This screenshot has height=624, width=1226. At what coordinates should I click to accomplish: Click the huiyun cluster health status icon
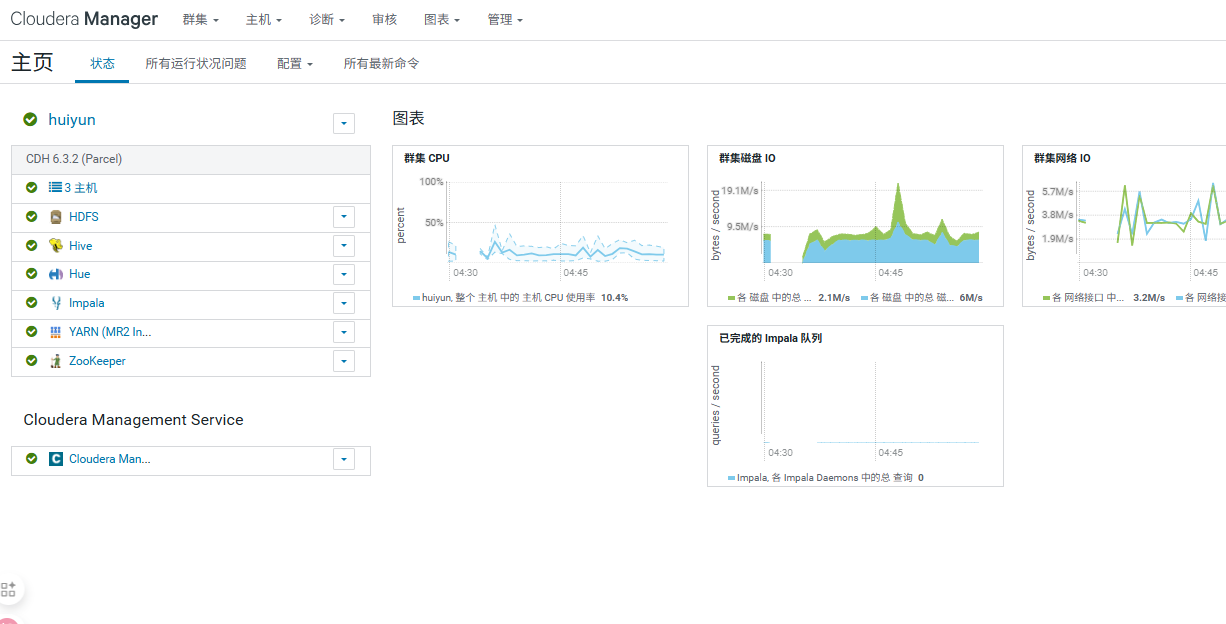pyautogui.click(x=31, y=120)
